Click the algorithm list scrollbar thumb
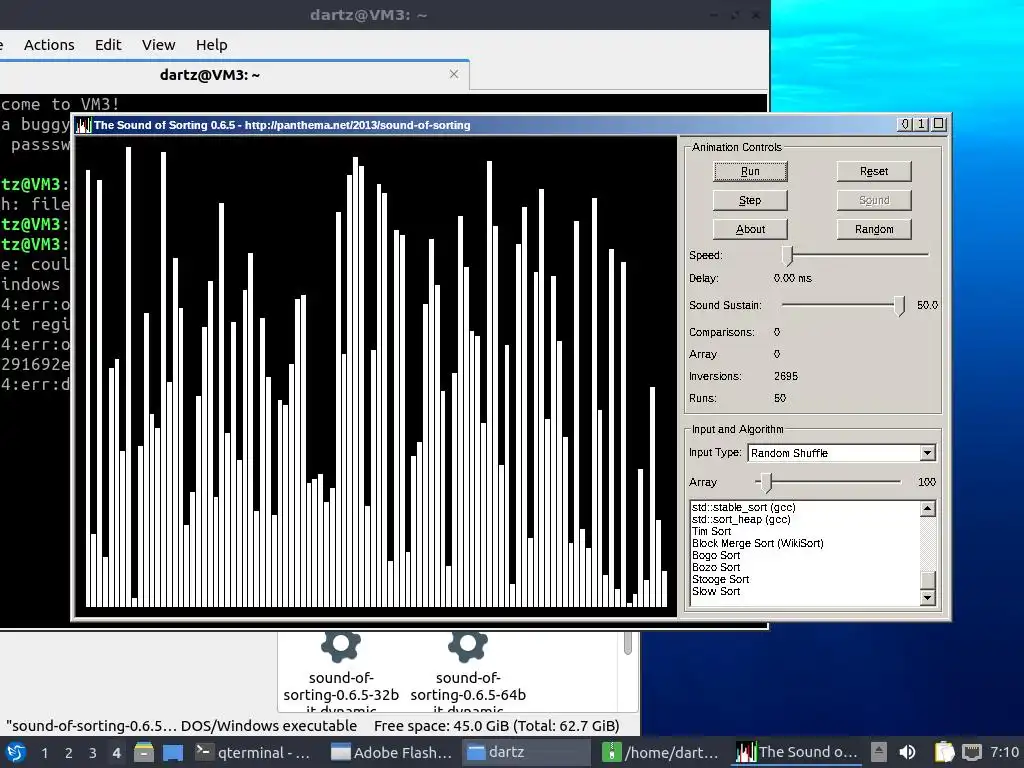Viewport: 1024px width, 768px height. (927, 580)
